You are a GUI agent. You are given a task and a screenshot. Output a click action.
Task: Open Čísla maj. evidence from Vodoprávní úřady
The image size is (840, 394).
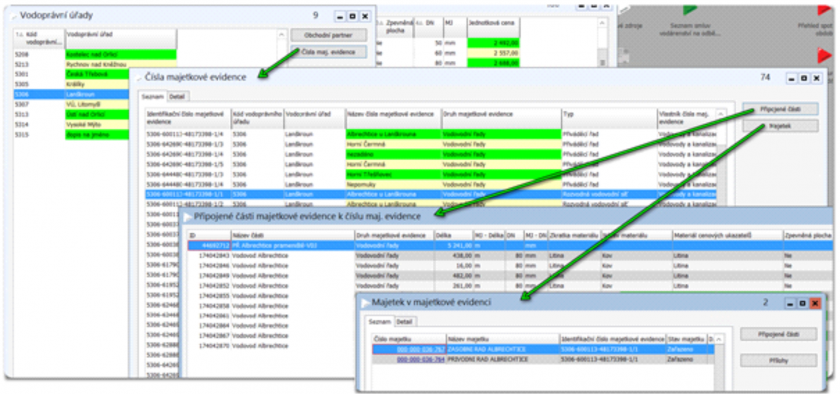tap(329, 52)
